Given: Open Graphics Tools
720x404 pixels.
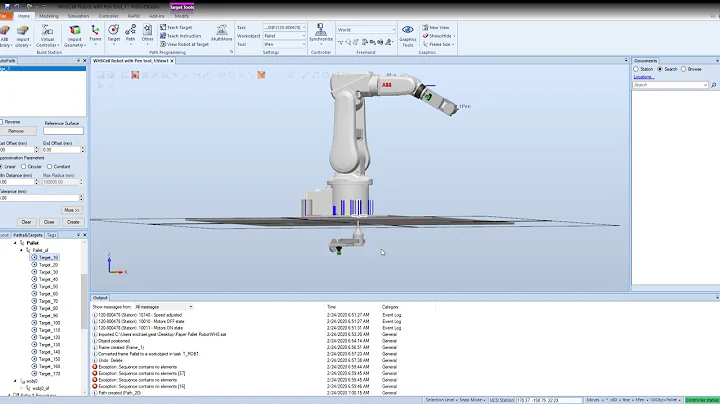Looking at the screenshot, I should [407, 36].
